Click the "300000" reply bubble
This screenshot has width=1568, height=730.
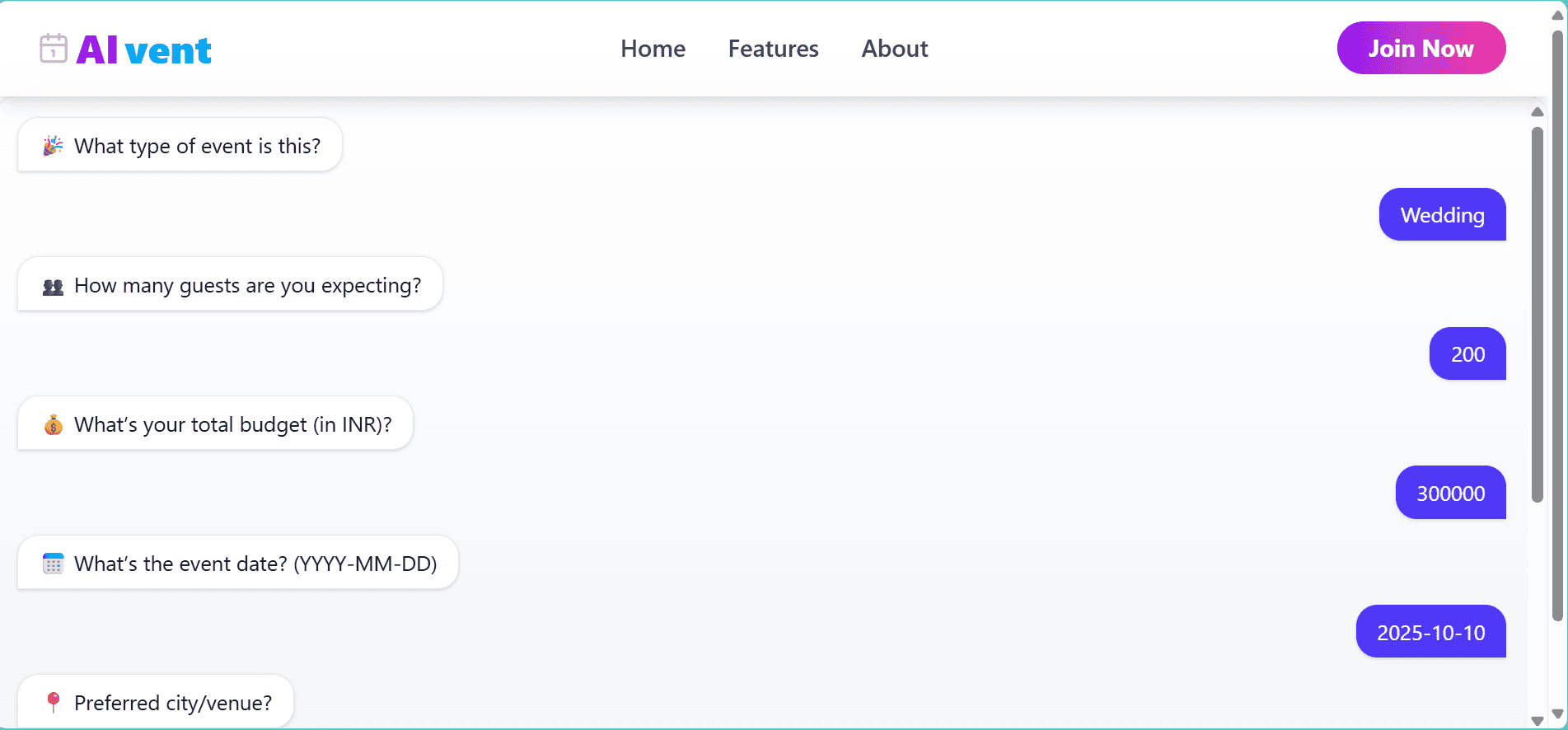pos(1451,493)
